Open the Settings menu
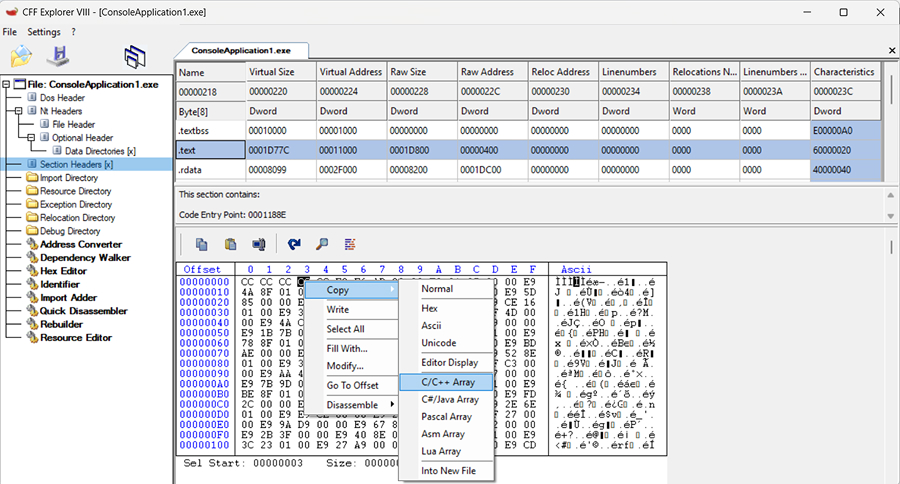The width and height of the screenshot is (900, 484). [44, 32]
